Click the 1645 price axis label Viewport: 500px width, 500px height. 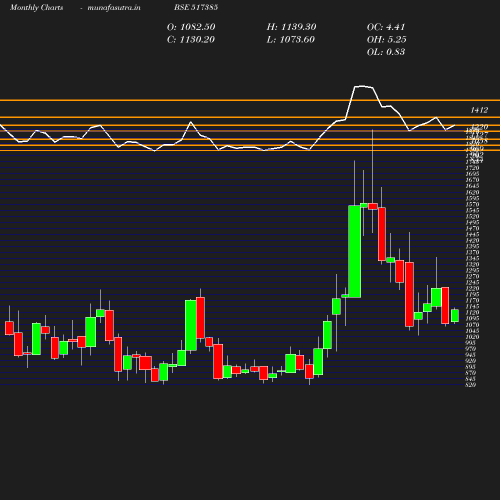(x=472, y=186)
